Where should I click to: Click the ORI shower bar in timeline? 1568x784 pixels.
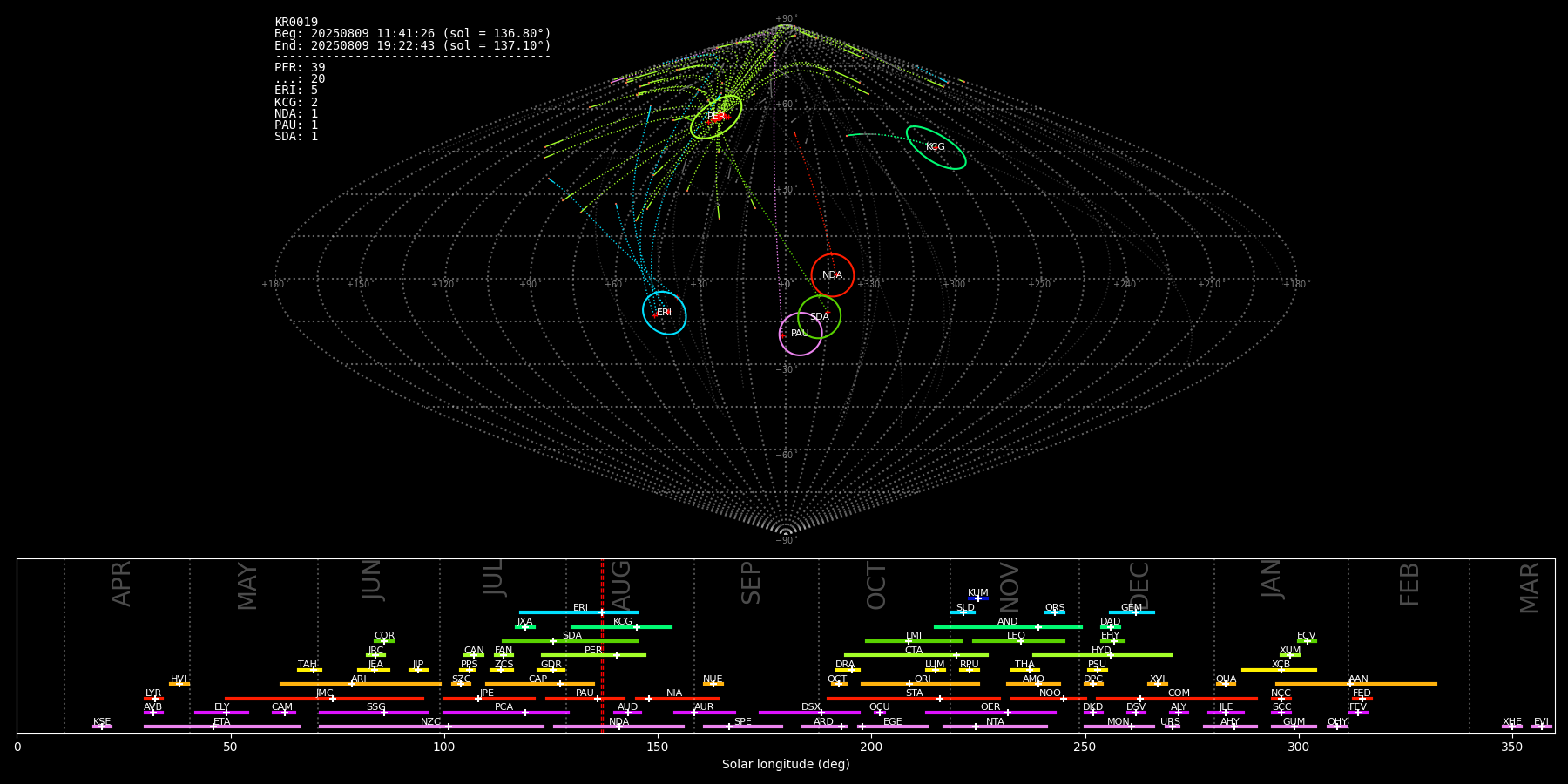pos(920,684)
